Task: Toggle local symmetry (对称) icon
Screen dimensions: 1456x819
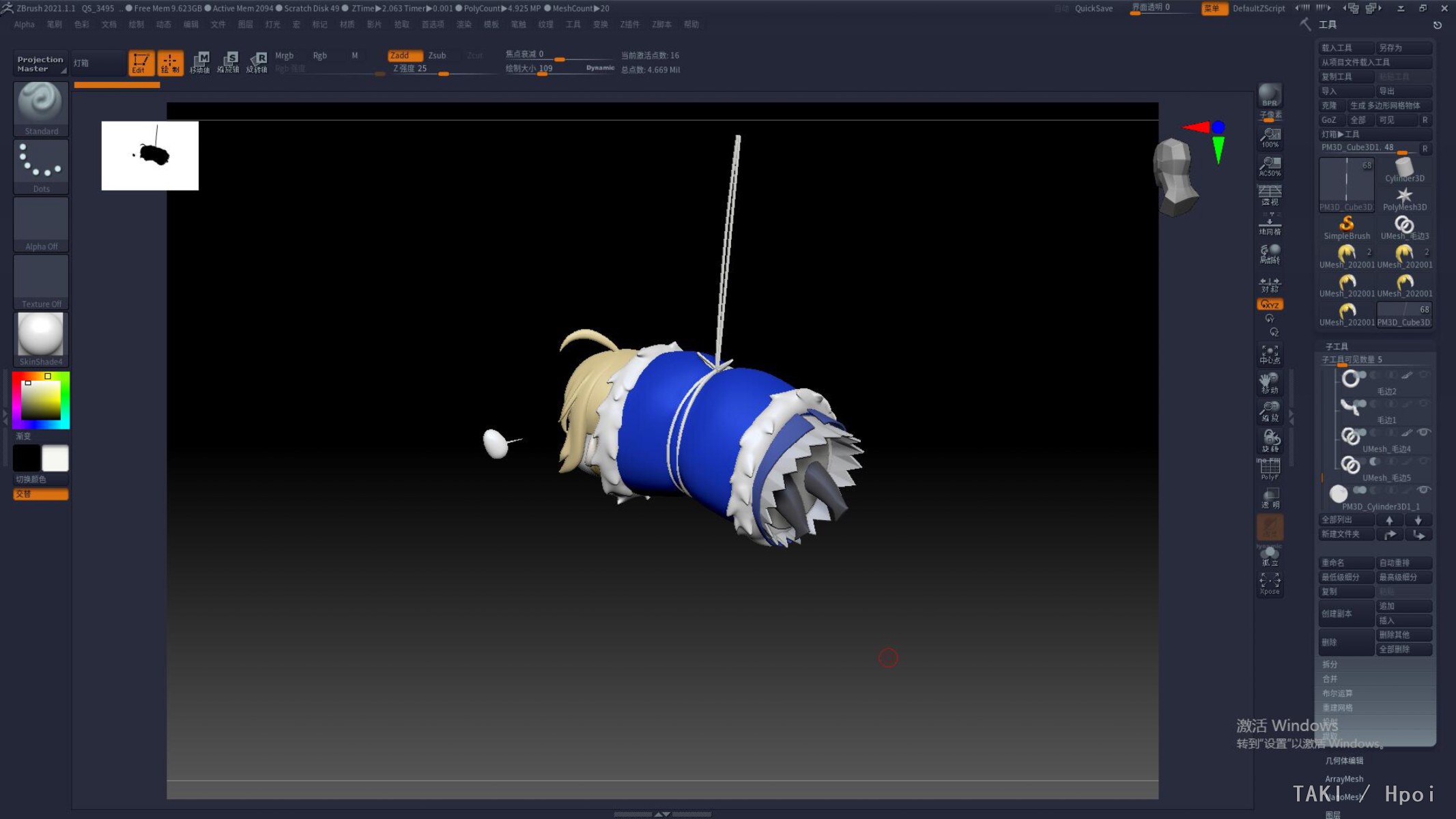Action: tap(1270, 284)
